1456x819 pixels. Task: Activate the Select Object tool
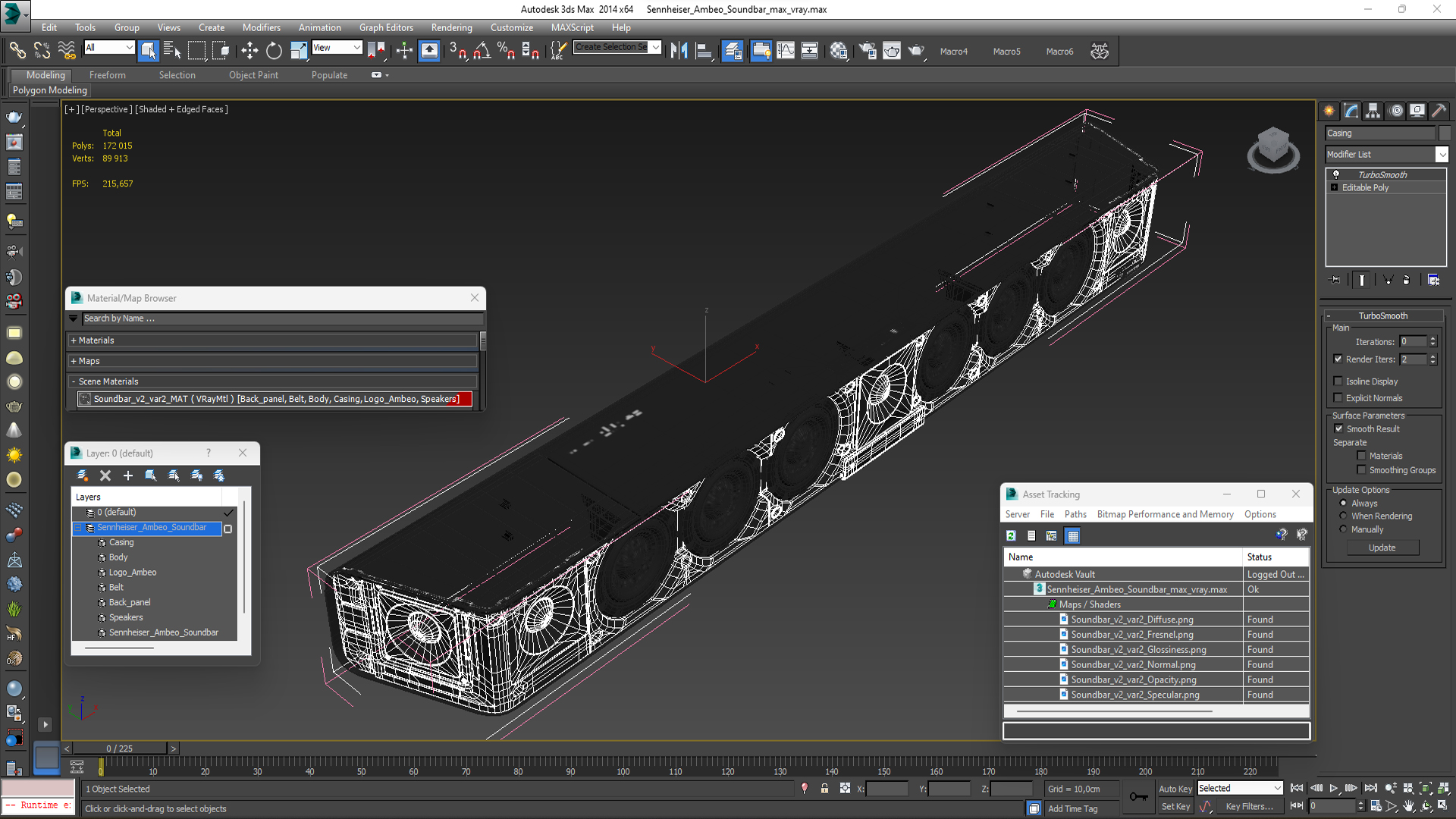[x=148, y=51]
